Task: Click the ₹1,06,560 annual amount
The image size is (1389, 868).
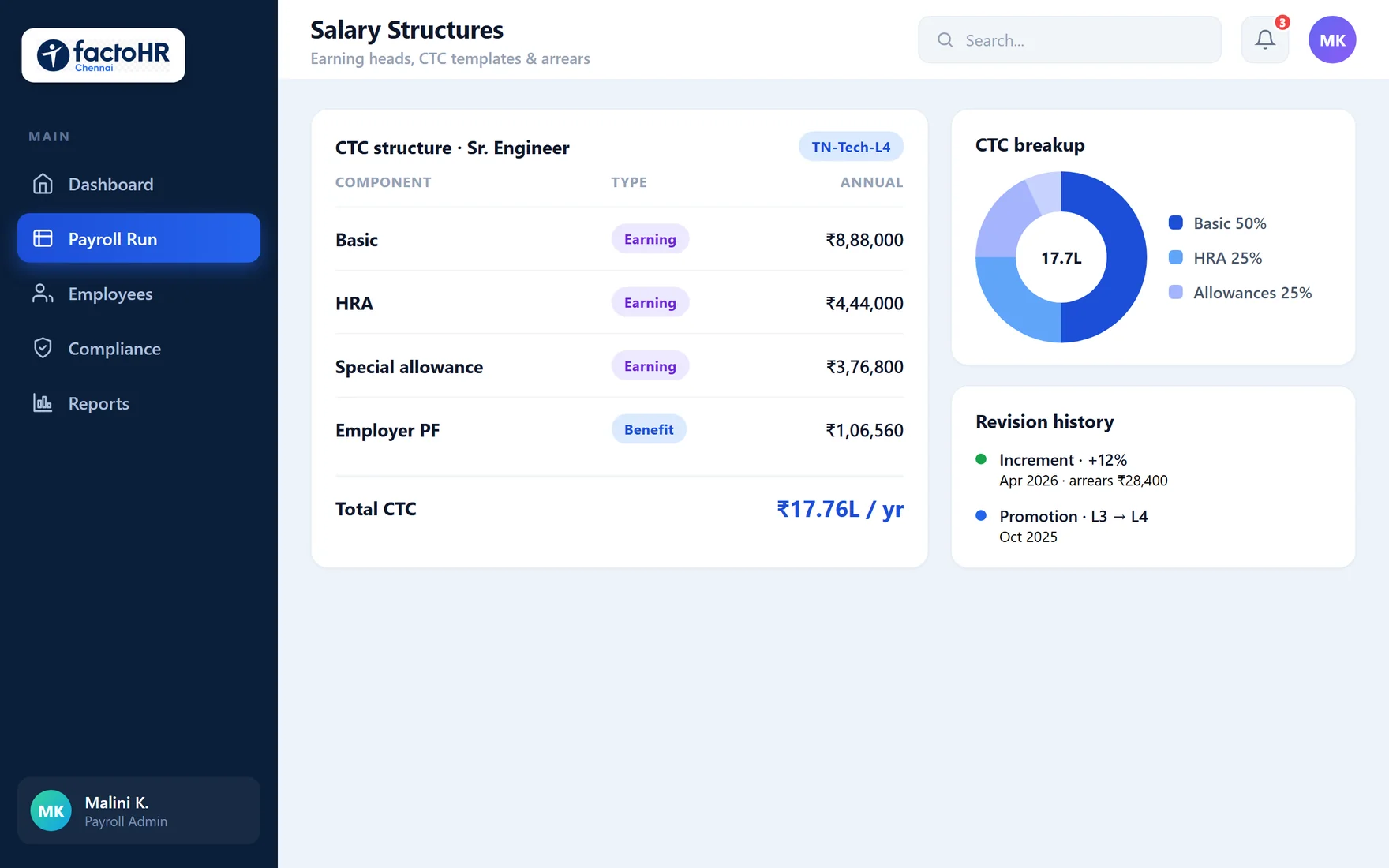Action: click(864, 430)
